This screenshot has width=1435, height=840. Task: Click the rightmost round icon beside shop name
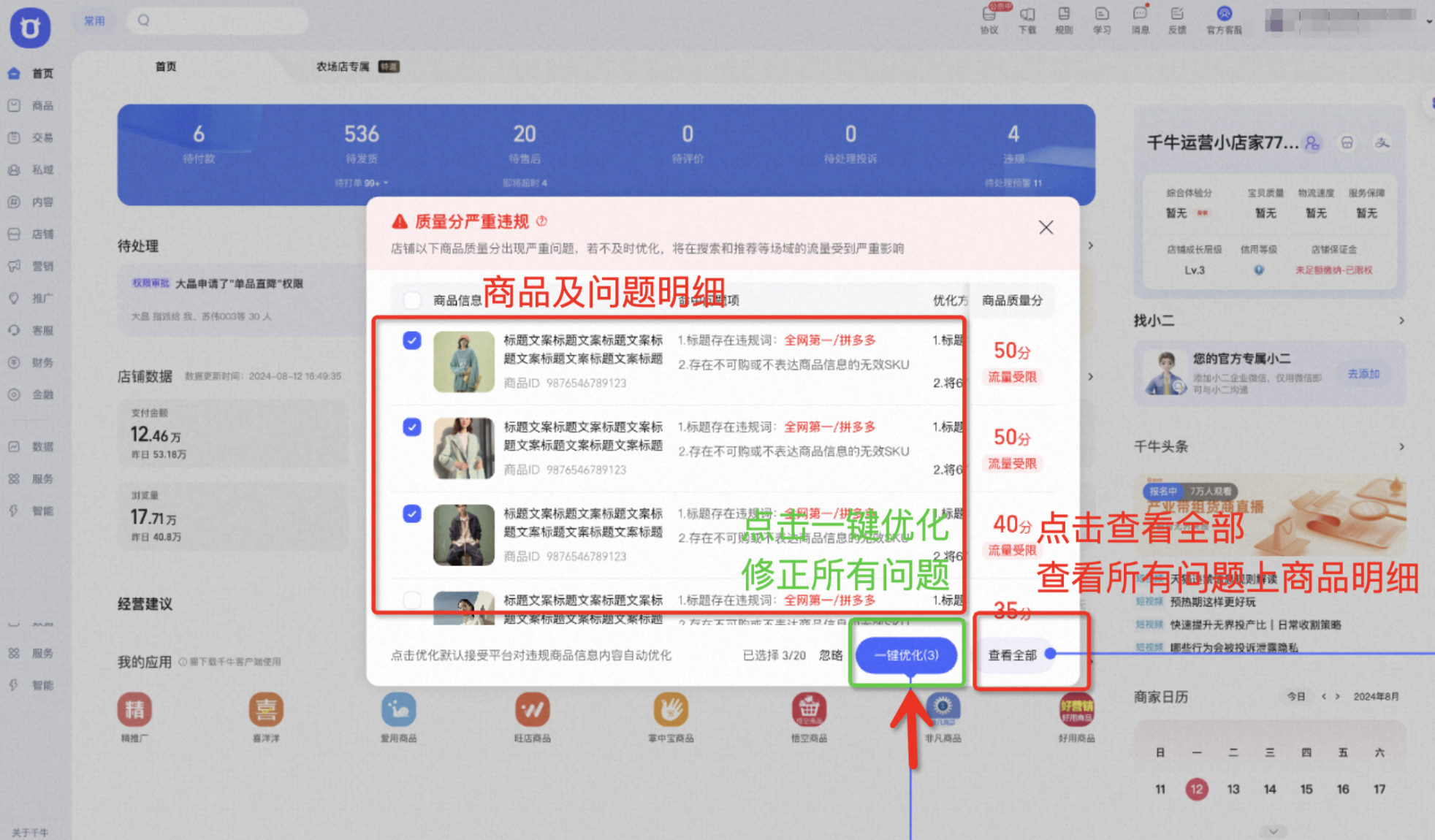pyautogui.click(x=1382, y=143)
